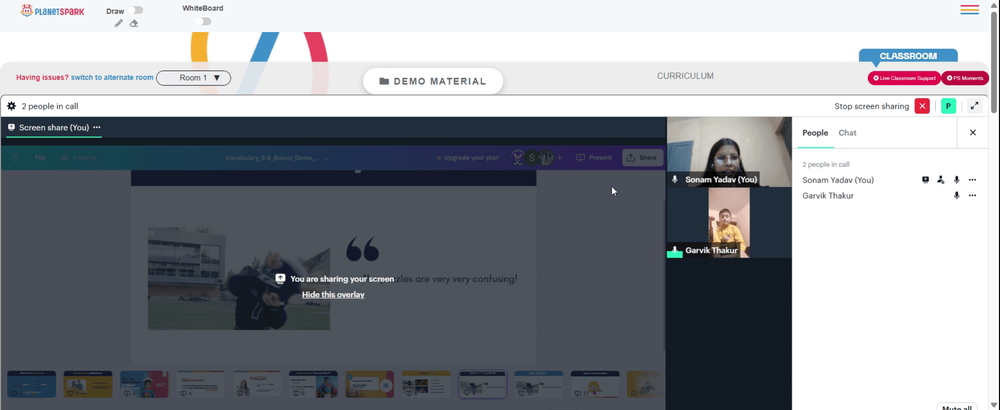Select the Hello slide thumbnail
The width and height of the screenshot is (1000, 410).
coord(257,384)
